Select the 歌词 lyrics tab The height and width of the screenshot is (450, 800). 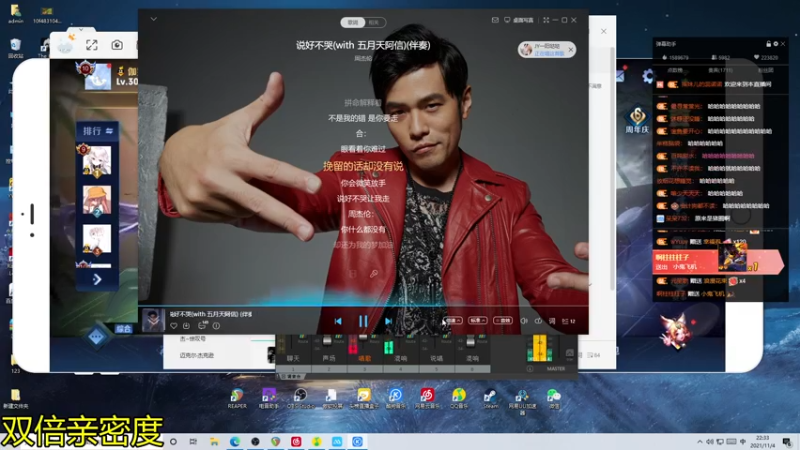[x=353, y=22]
